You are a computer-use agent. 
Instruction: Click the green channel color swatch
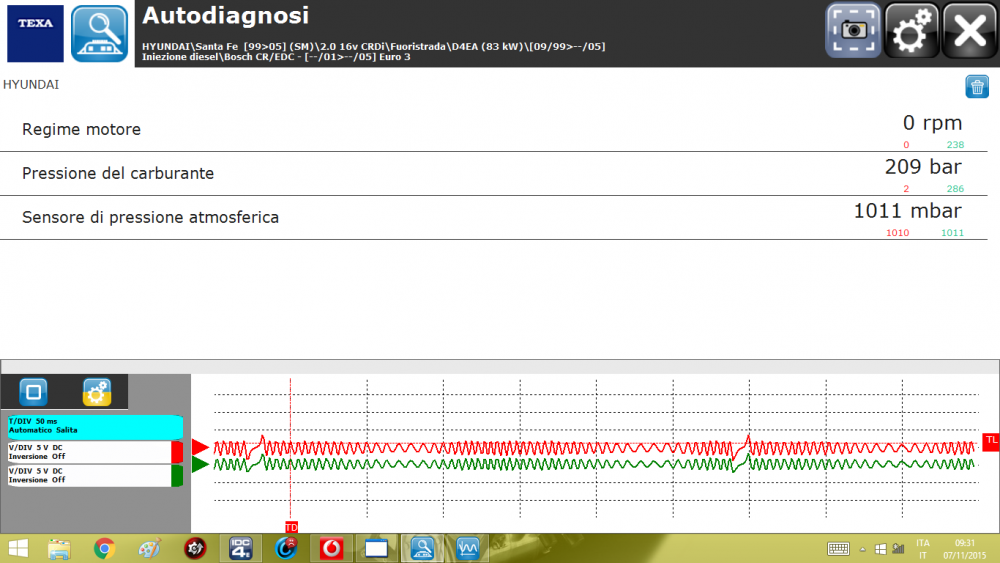point(177,475)
